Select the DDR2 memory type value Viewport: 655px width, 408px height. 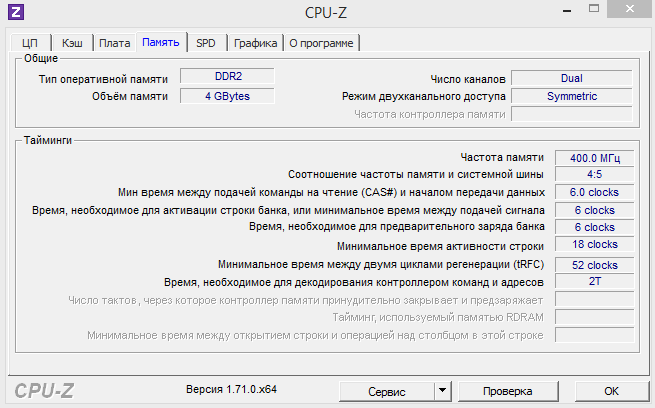228,76
